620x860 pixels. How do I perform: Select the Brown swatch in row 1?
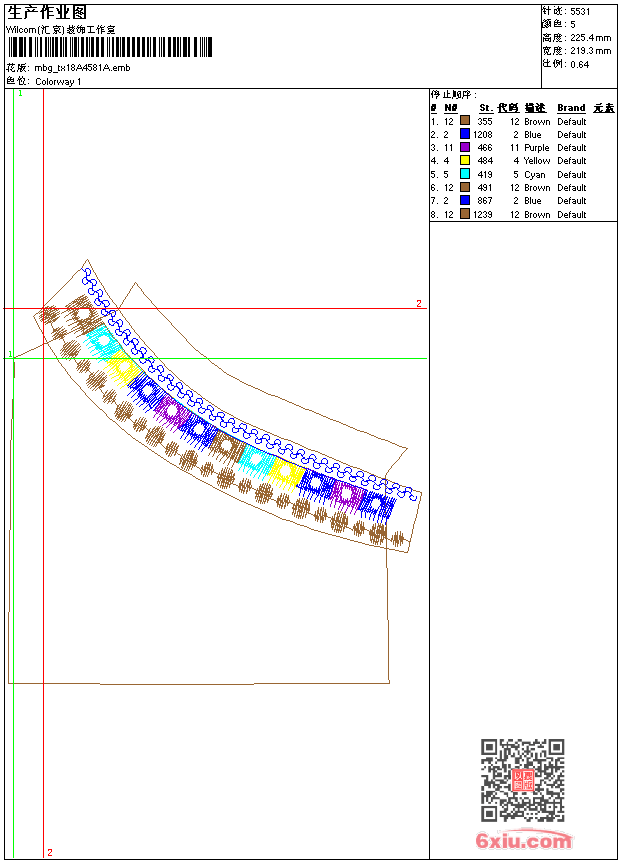[465, 121]
